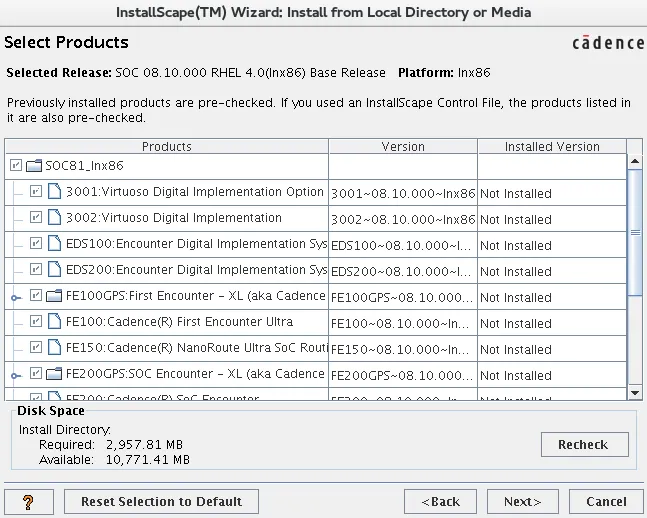
Task: Click the document icon for 3001:Virtuoso Digital Implementation Option
Action: [x=55, y=192]
